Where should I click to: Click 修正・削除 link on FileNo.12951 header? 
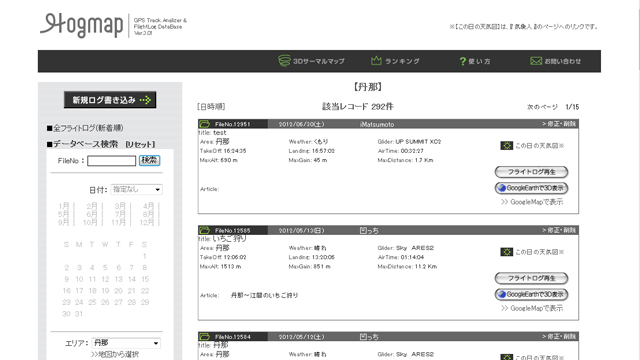coord(559,124)
